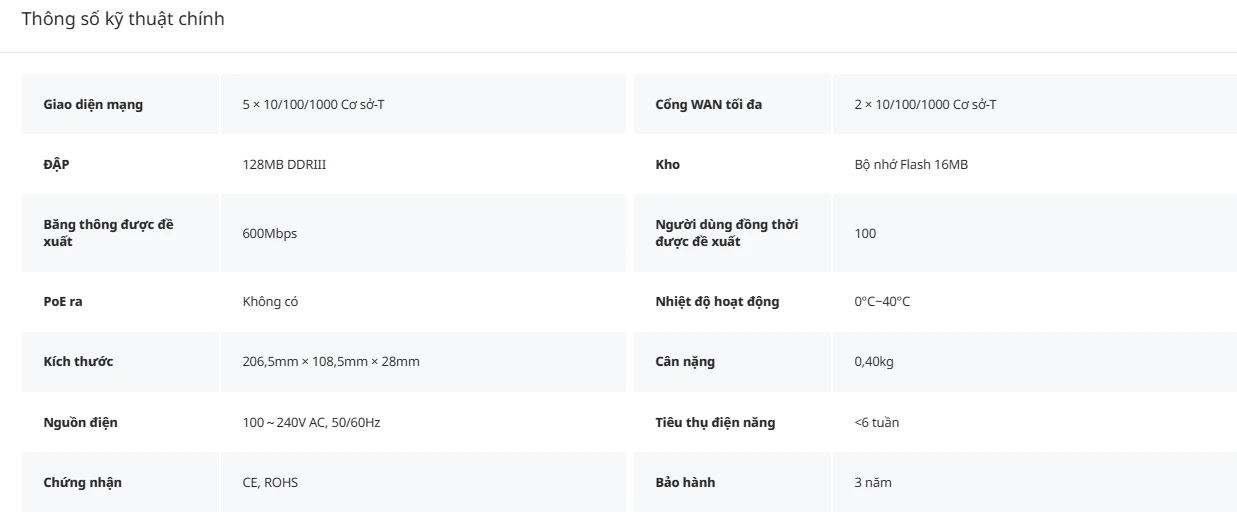Click the value '100 ~ 240V AC, 50/60Hz'

tap(311, 422)
